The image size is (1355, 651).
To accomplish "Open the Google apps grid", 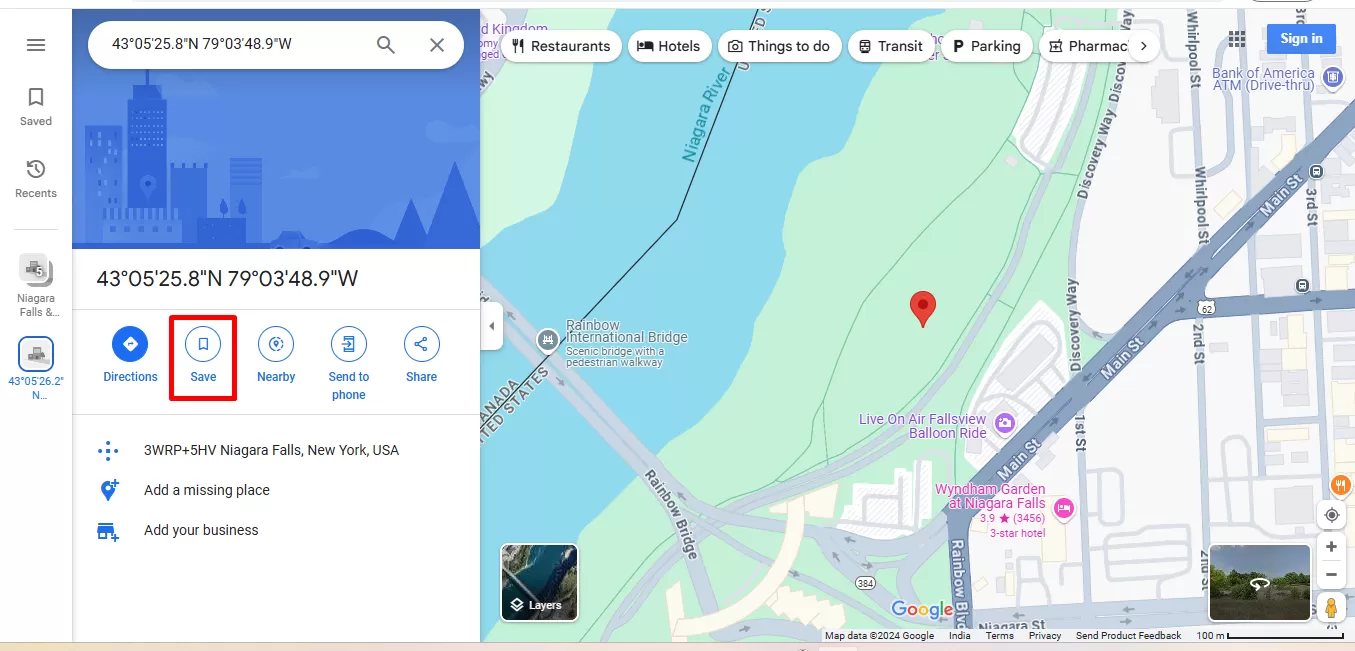I will [x=1237, y=39].
